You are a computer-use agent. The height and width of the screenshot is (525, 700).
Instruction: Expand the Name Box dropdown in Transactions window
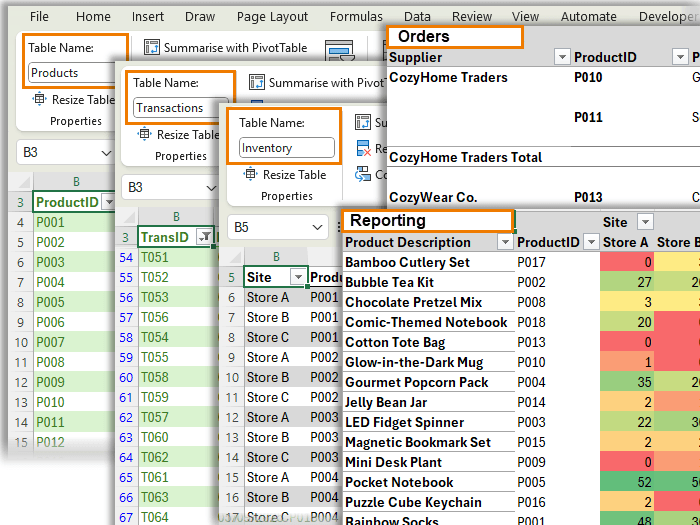tap(211, 188)
